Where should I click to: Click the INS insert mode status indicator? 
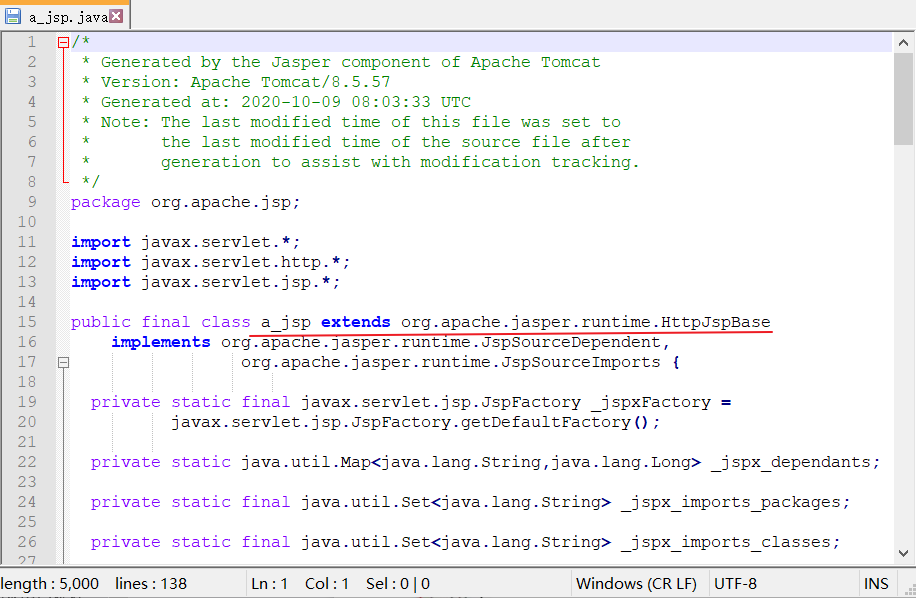[x=876, y=583]
